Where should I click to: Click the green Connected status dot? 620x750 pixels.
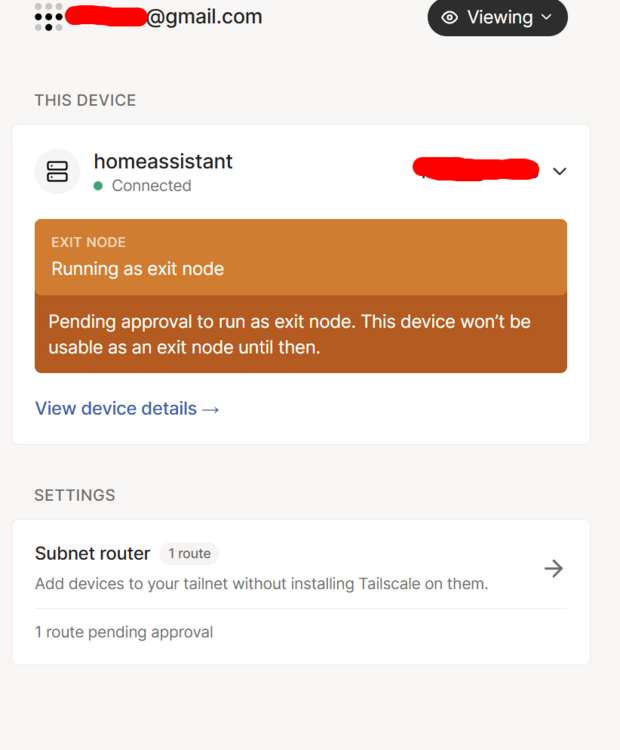click(x=98, y=186)
